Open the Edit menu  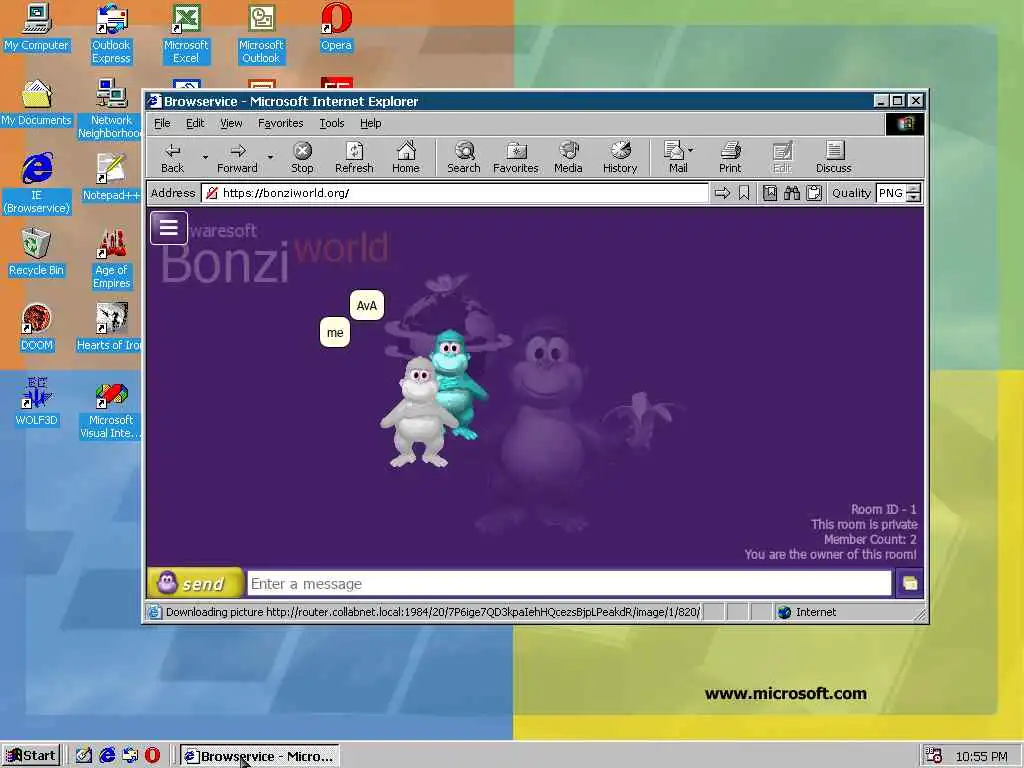[x=195, y=123]
